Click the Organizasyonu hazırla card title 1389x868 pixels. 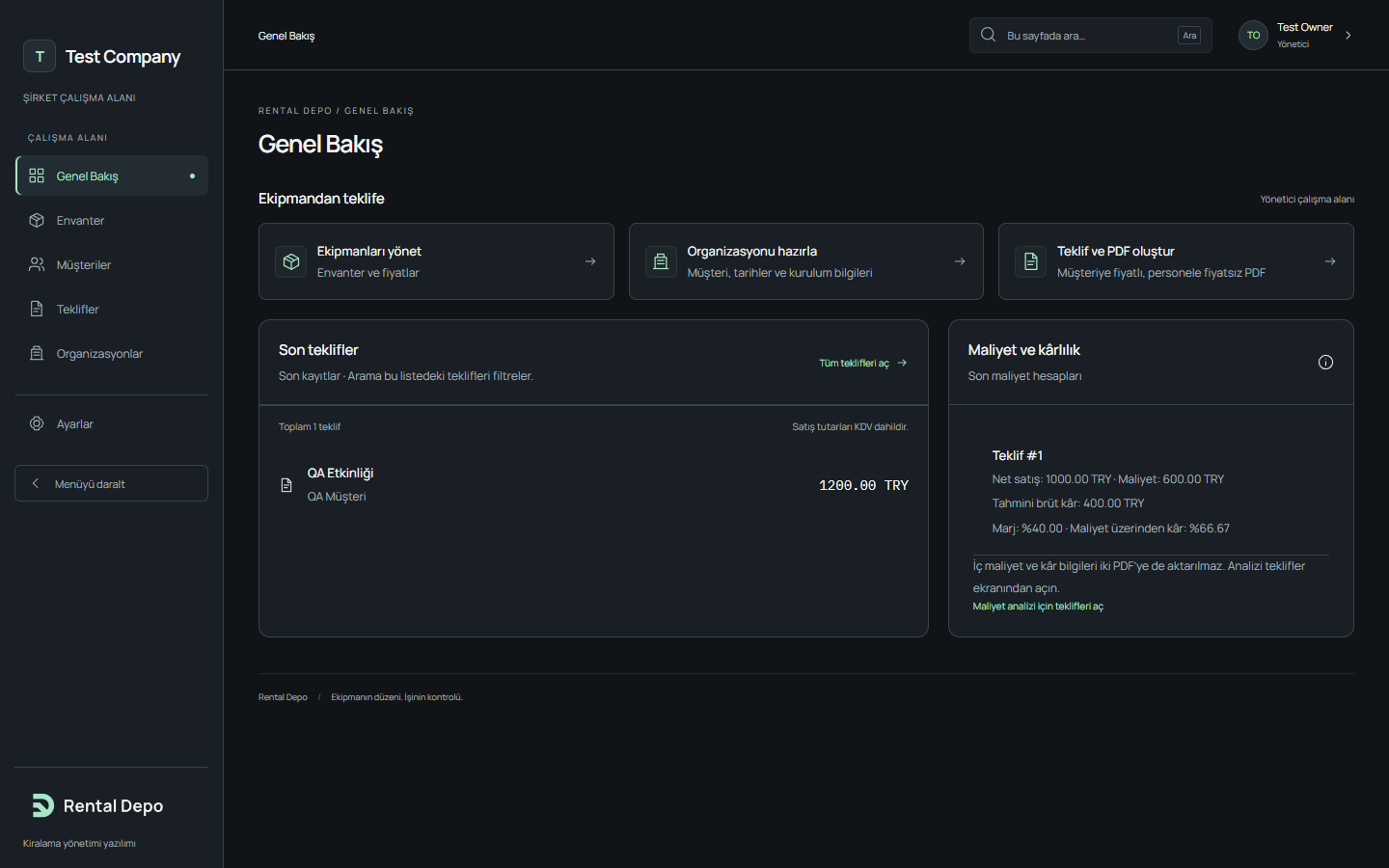click(x=752, y=251)
